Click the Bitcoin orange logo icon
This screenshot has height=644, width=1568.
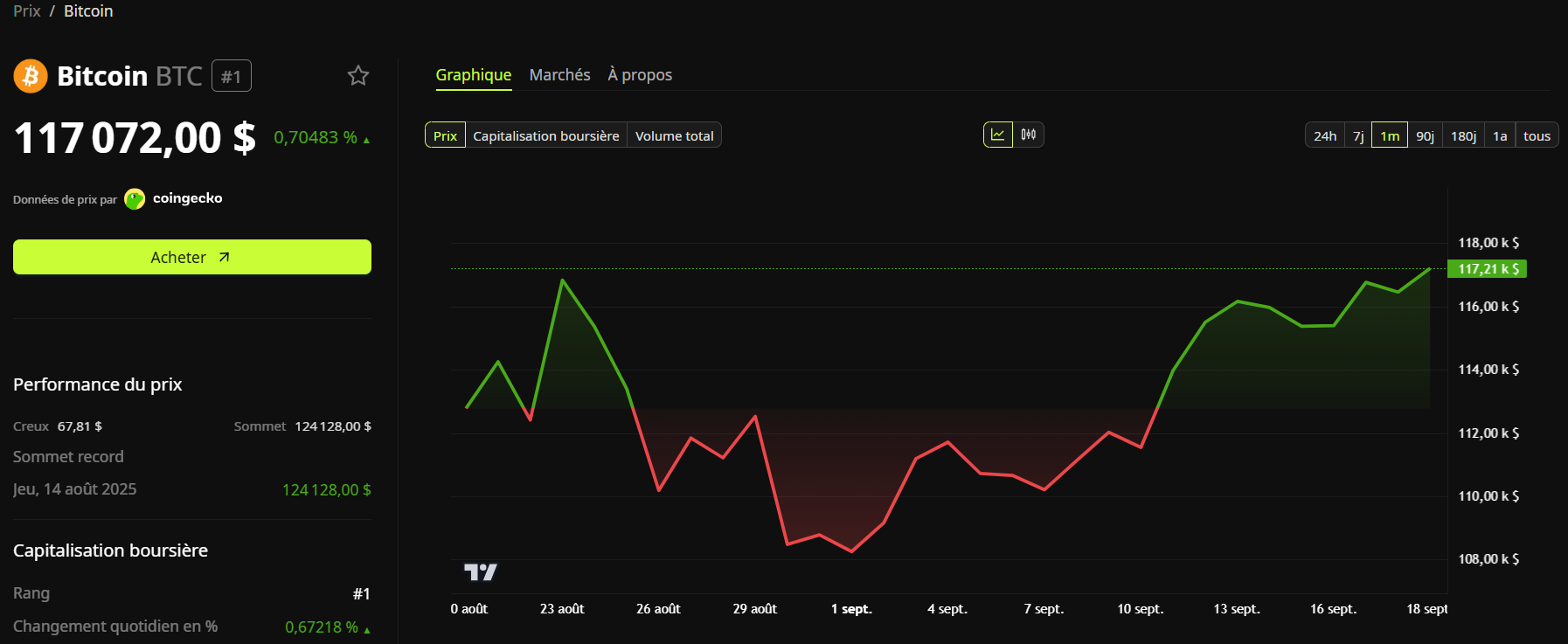(31, 76)
